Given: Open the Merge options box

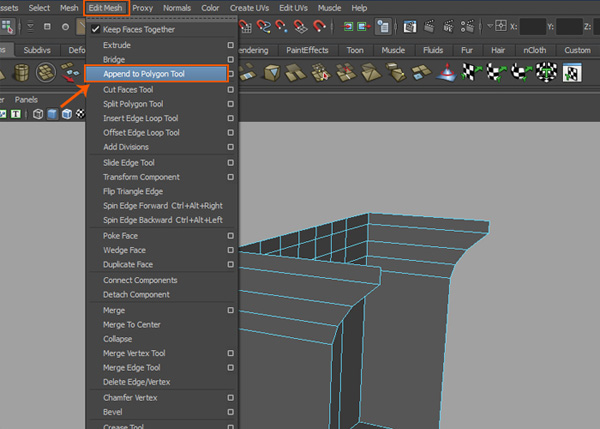Looking at the screenshot, I should 230,310.
